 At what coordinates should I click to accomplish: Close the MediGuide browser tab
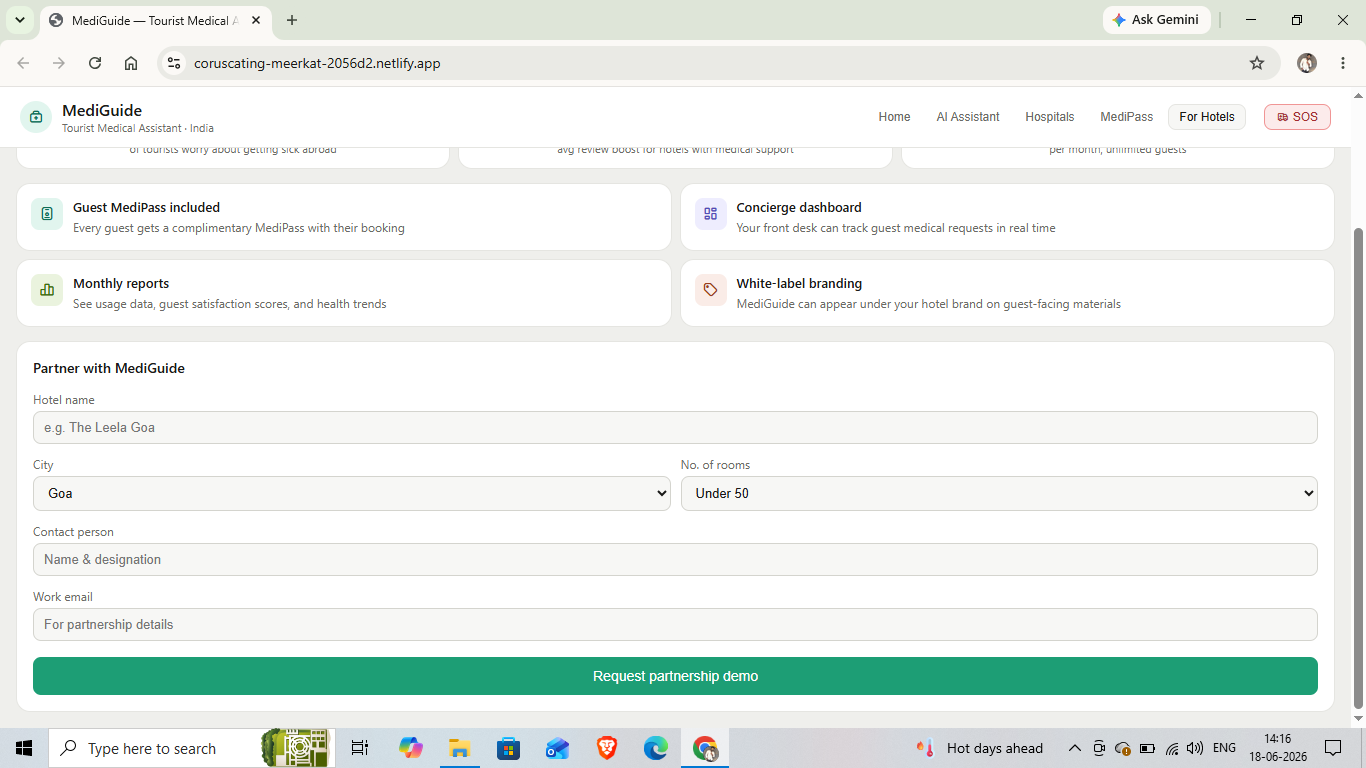[256, 20]
